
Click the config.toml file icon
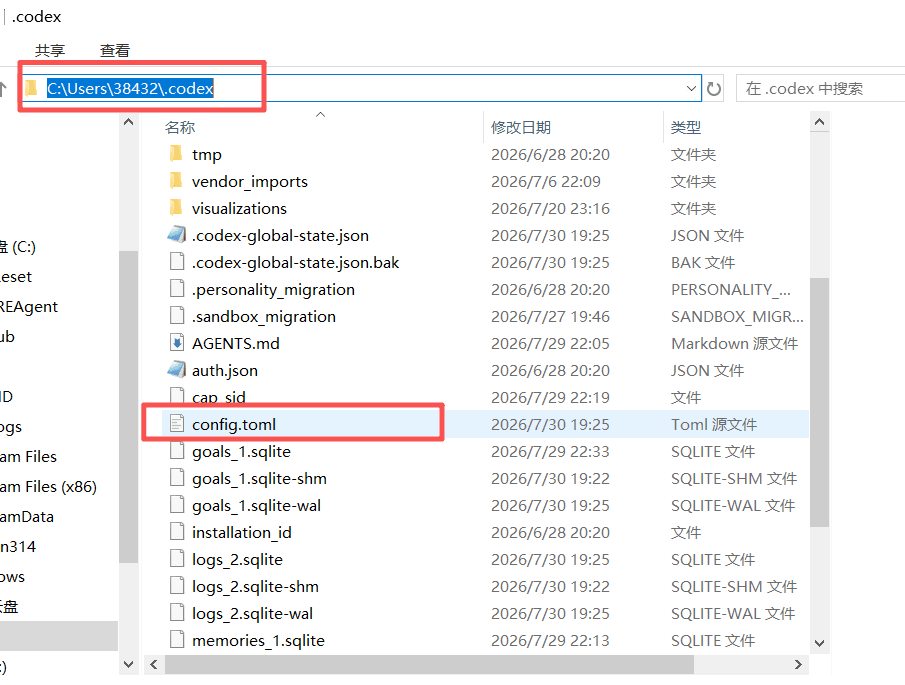(x=177, y=424)
